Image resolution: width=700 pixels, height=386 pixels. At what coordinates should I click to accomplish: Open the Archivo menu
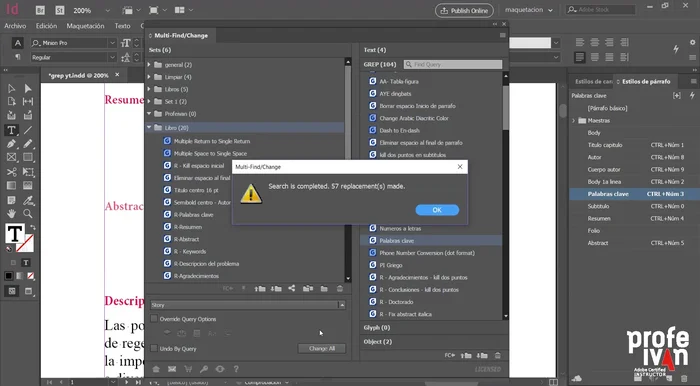15,26
